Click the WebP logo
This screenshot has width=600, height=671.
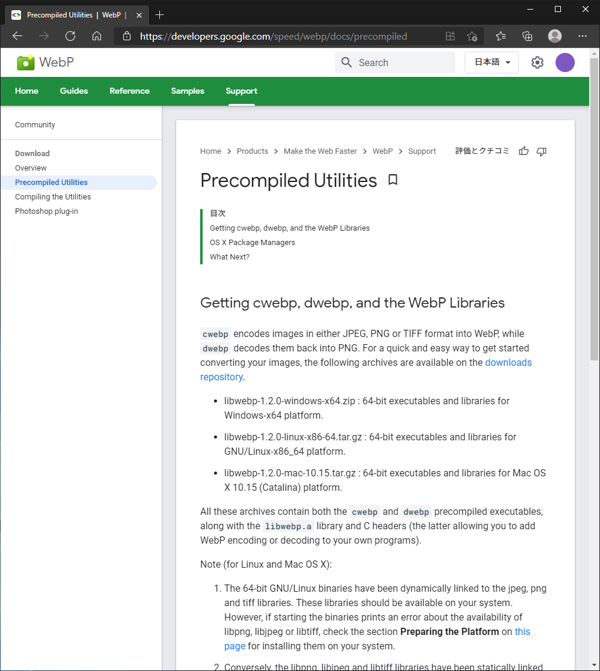point(45,62)
